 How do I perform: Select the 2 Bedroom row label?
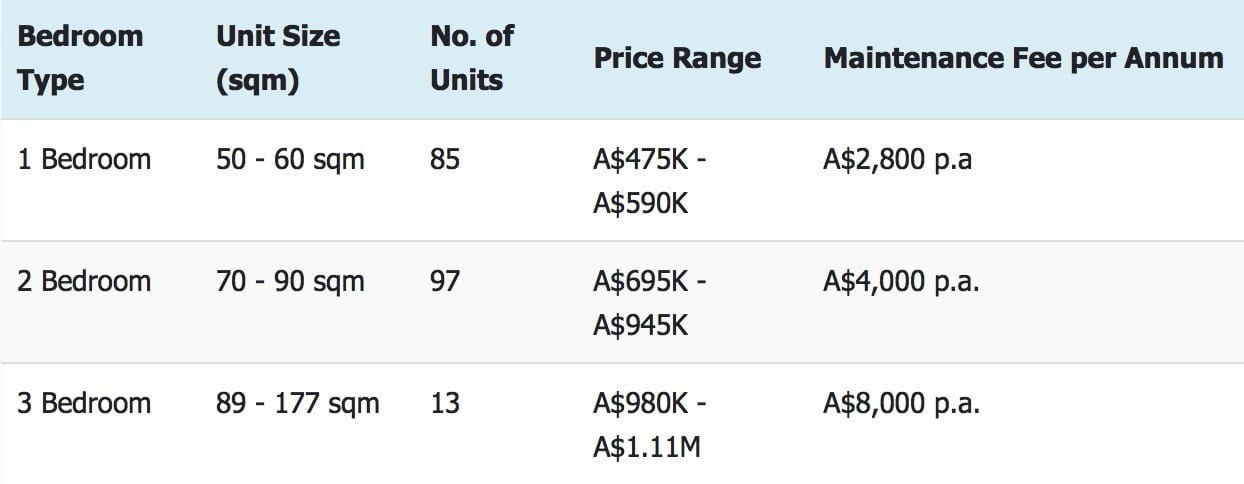point(84,281)
